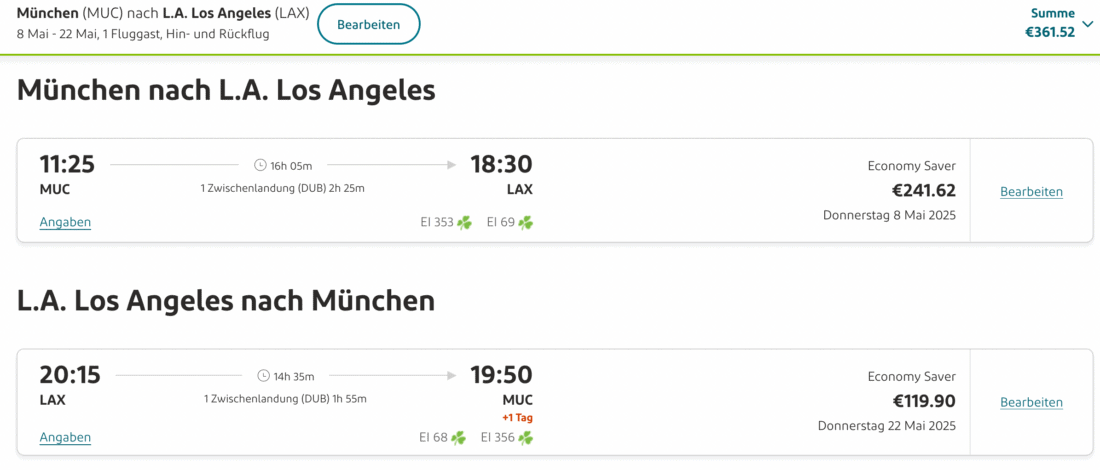The height and width of the screenshot is (470, 1100).
Task: Open Angaben for the MUC outbound flight
Action: [x=65, y=222]
